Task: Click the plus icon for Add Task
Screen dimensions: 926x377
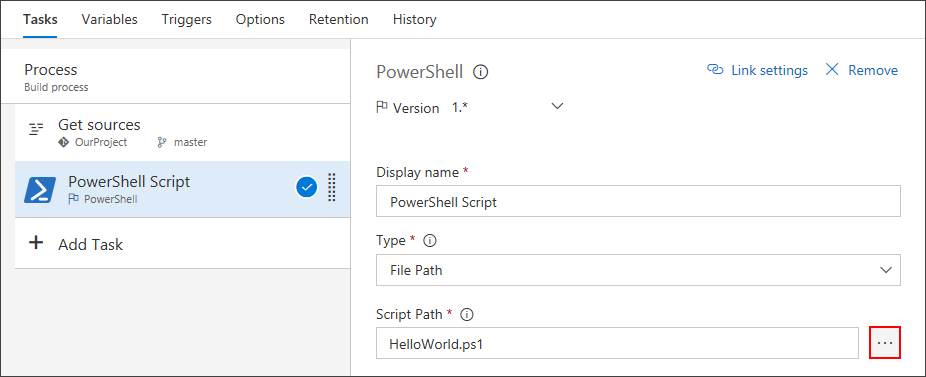Action: click(37, 243)
